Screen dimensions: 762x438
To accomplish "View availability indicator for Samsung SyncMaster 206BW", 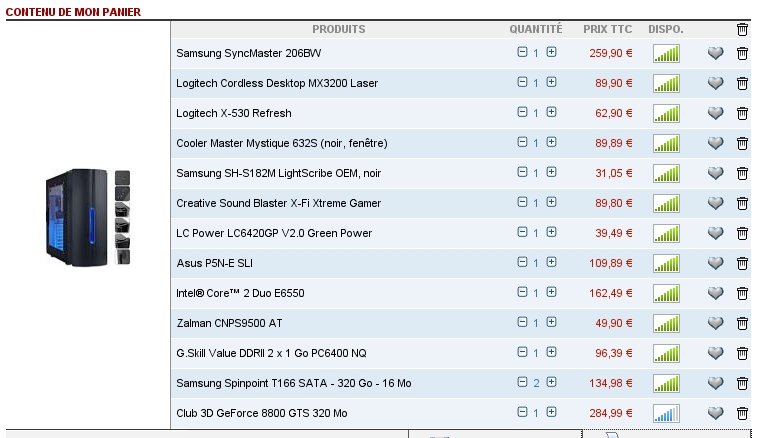I will coord(666,53).
